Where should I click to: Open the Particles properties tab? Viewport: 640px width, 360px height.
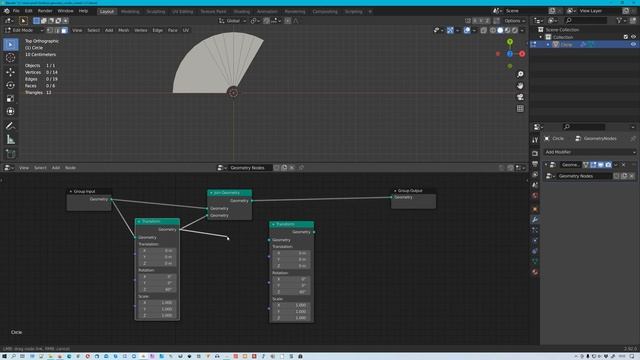(x=535, y=230)
